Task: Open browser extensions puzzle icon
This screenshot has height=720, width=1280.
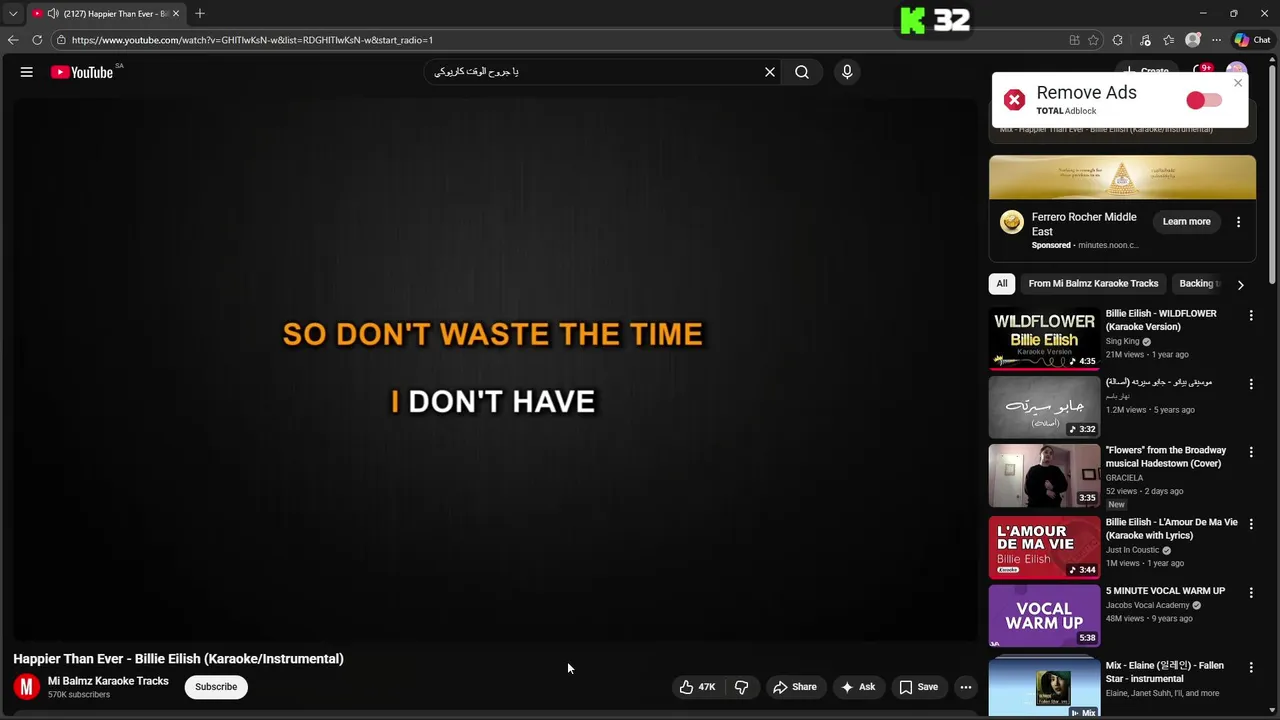Action: [x=1118, y=40]
